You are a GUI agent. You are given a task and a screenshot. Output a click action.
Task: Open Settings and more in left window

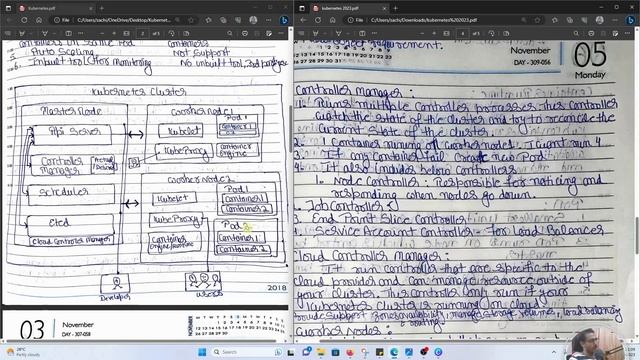(x=268, y=20)
